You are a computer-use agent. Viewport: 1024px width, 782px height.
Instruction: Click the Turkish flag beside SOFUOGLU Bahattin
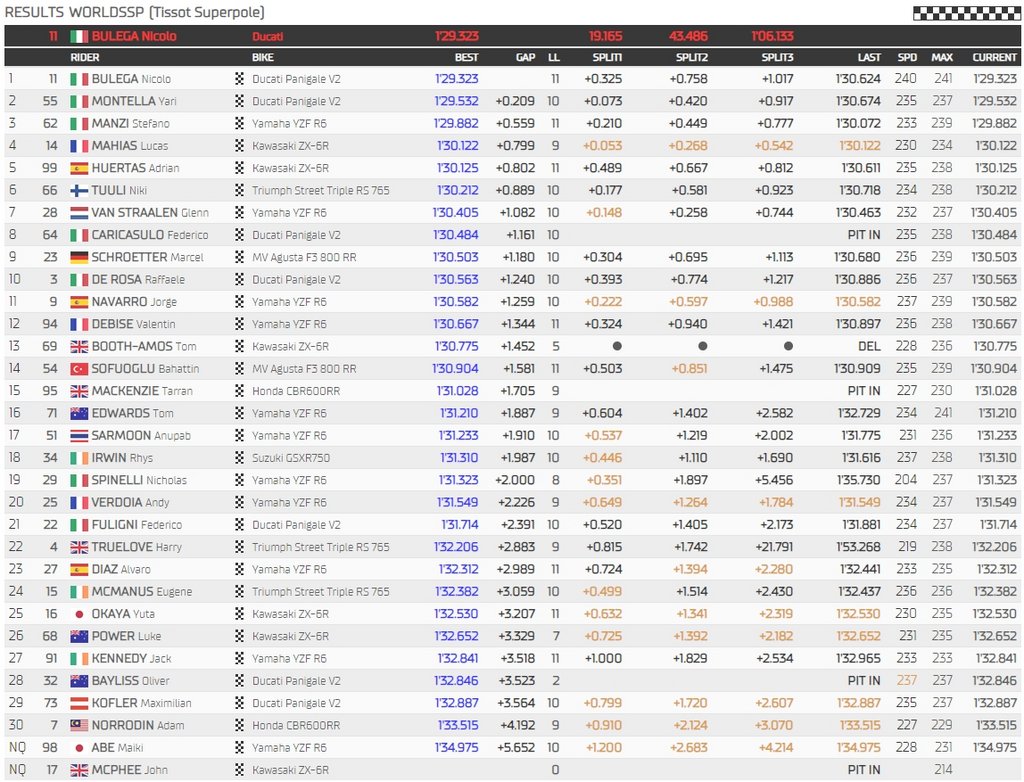click(x=79, y=369)
